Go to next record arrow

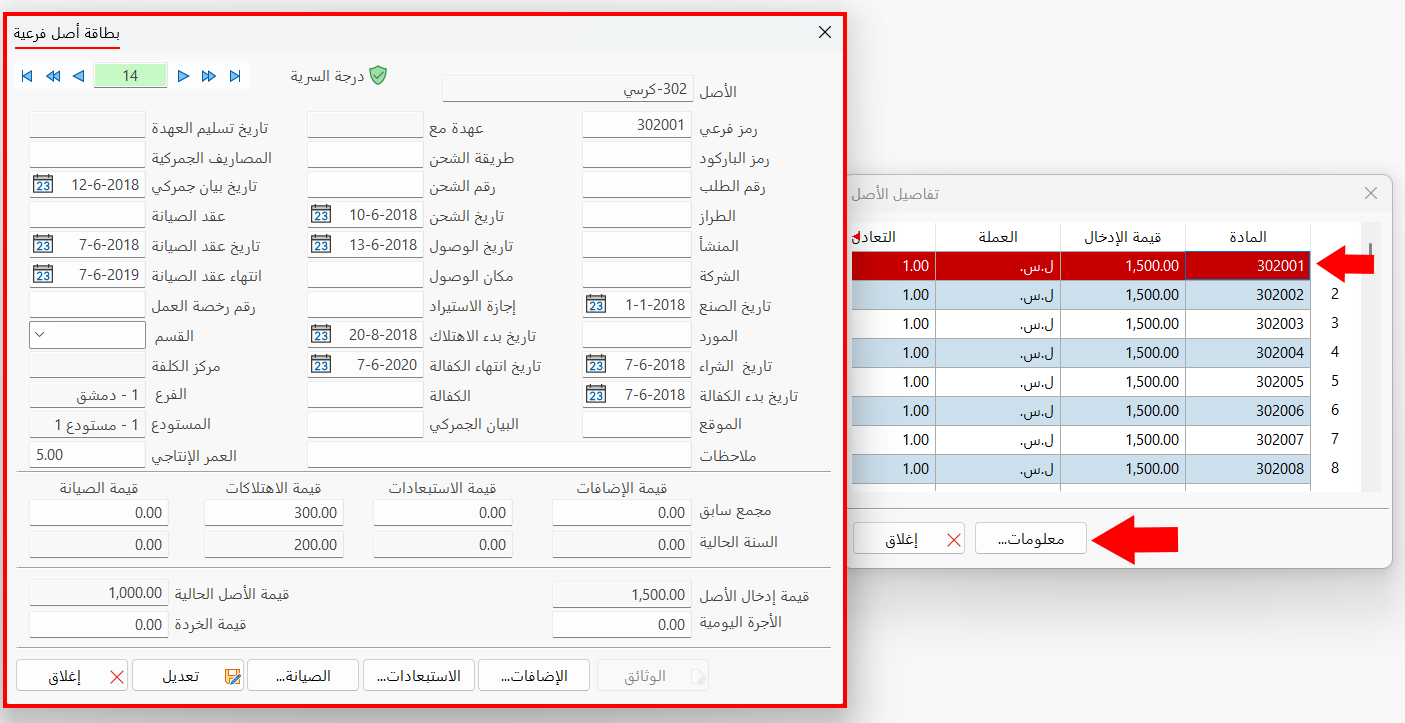[x=183, y=76]
